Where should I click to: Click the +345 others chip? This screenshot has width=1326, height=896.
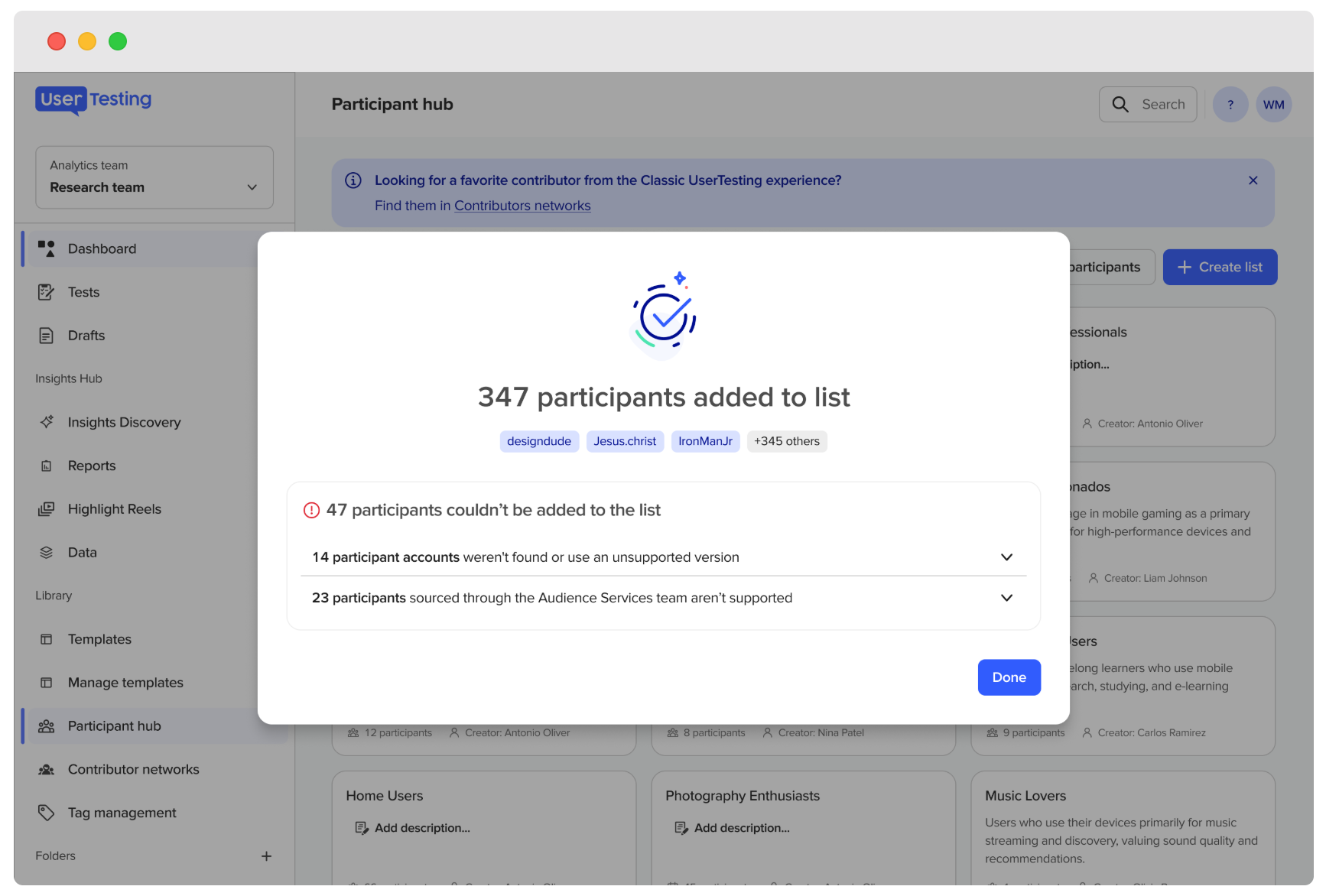786,441
